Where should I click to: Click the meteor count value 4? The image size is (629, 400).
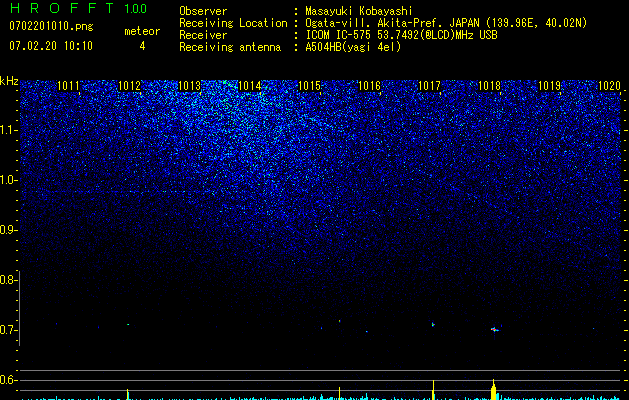point(142,46)
